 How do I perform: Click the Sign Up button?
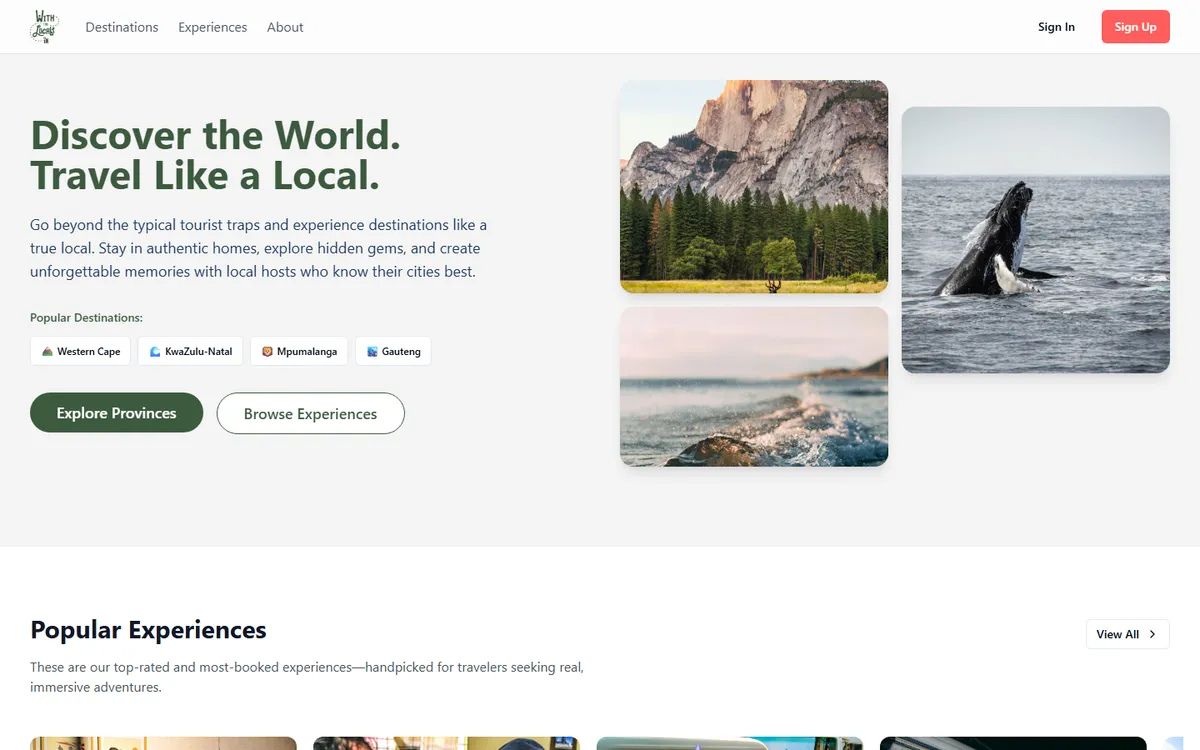pyautogui.click(x=1135, y=27)
